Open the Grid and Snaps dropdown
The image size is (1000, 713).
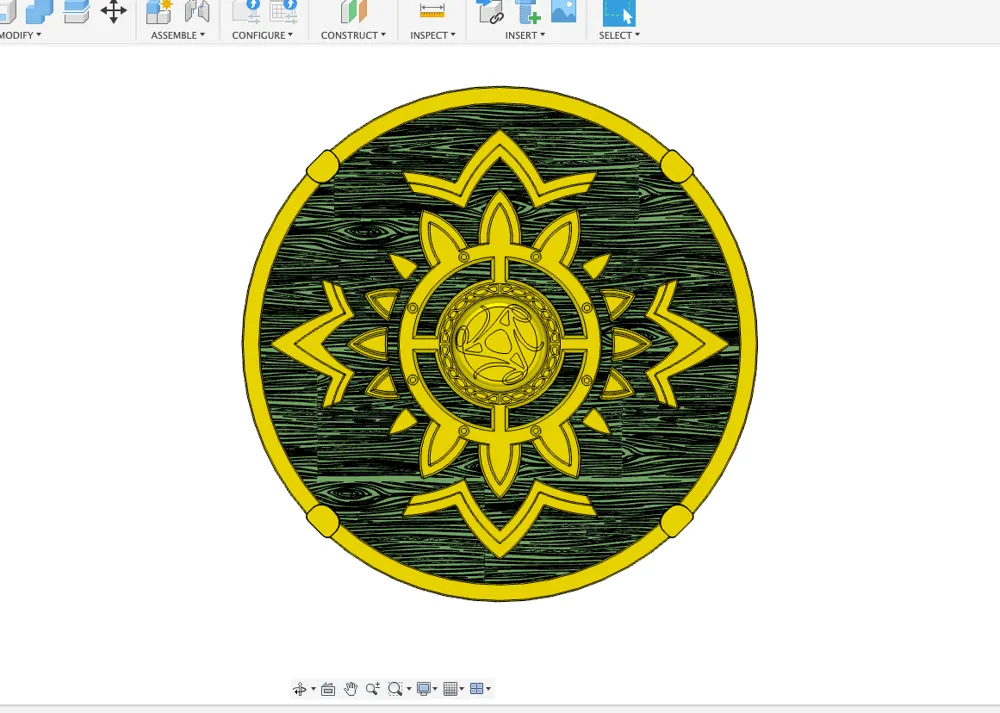coord(451,688)
